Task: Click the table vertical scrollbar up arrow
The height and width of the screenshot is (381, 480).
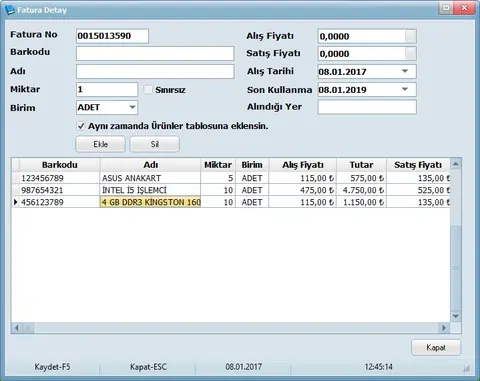Action: (x=456, y=164)
